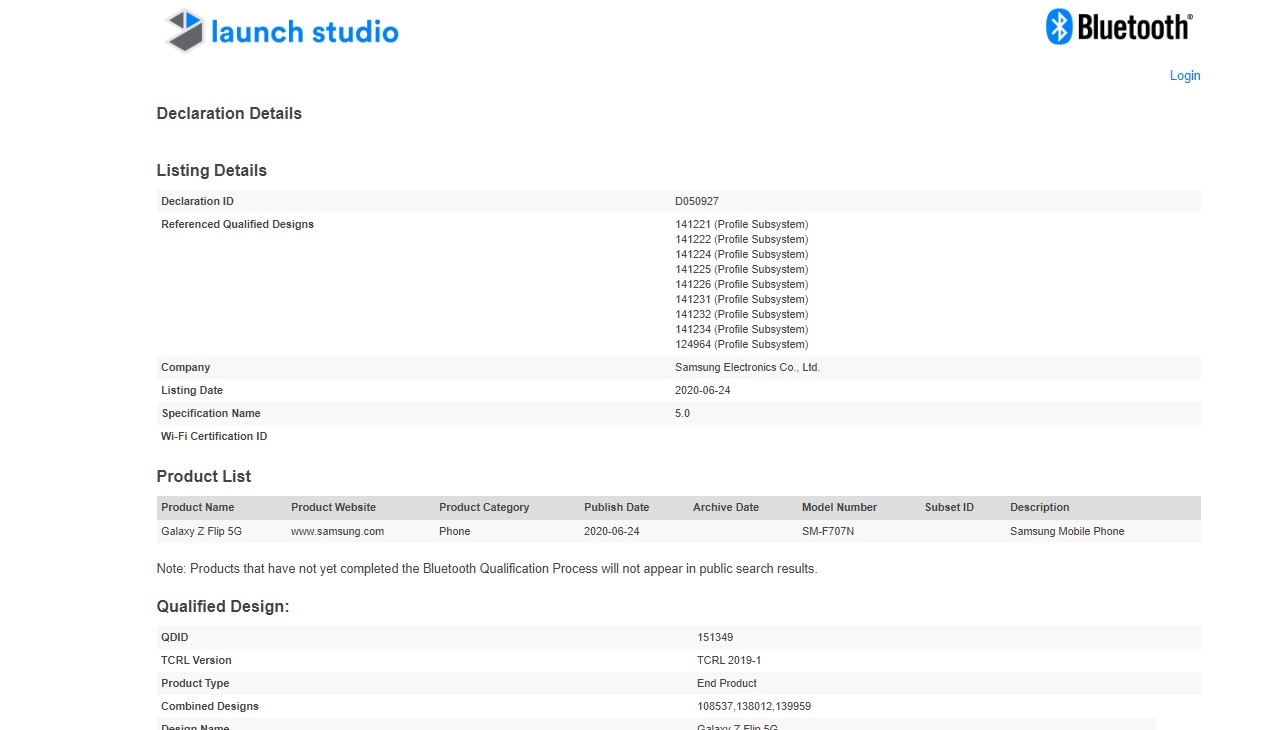Click the Archive Date column header

click(726, 508)
